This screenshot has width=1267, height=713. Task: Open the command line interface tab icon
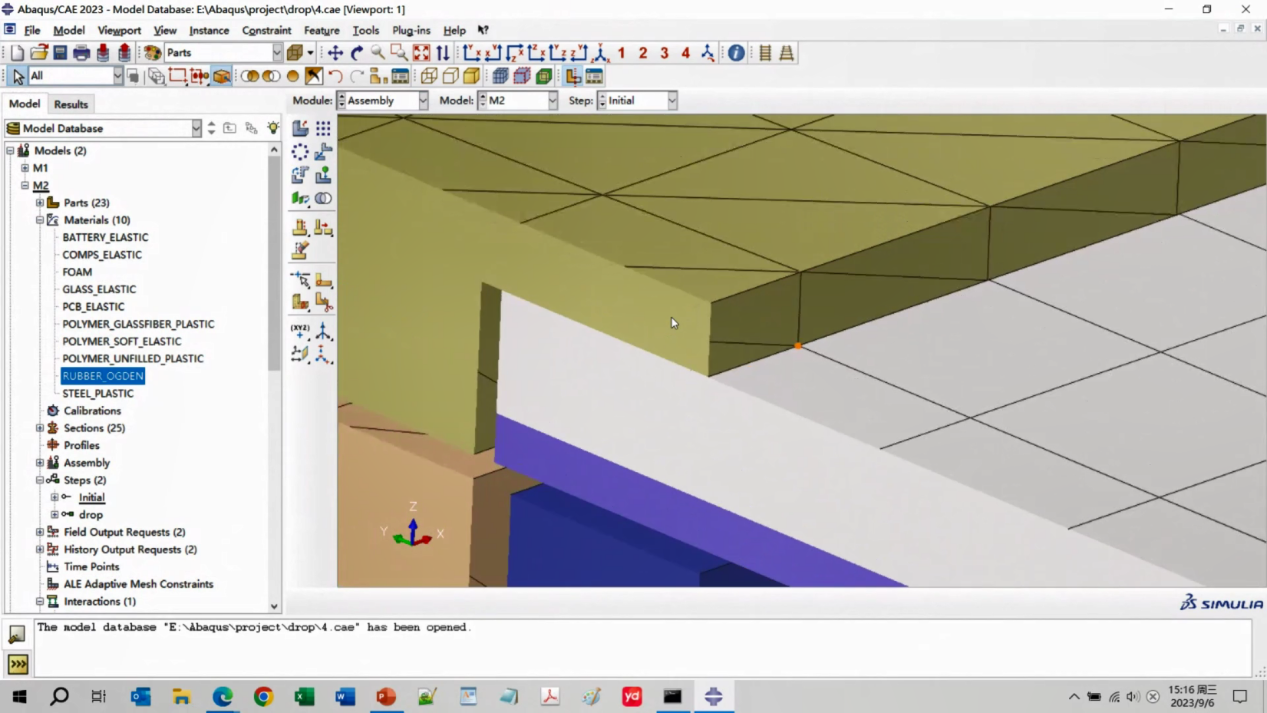(x=18, y=664)
